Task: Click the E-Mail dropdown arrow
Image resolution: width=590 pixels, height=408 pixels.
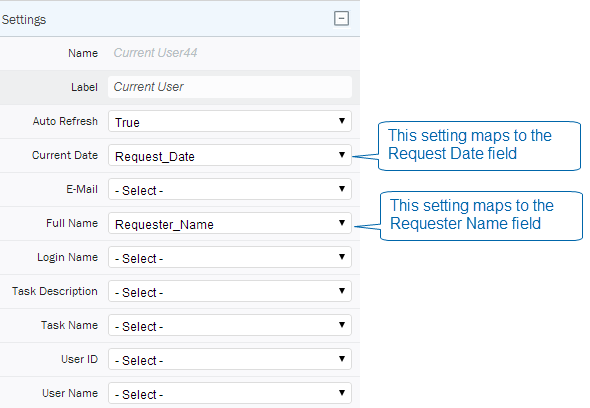Action: [342, 189]
